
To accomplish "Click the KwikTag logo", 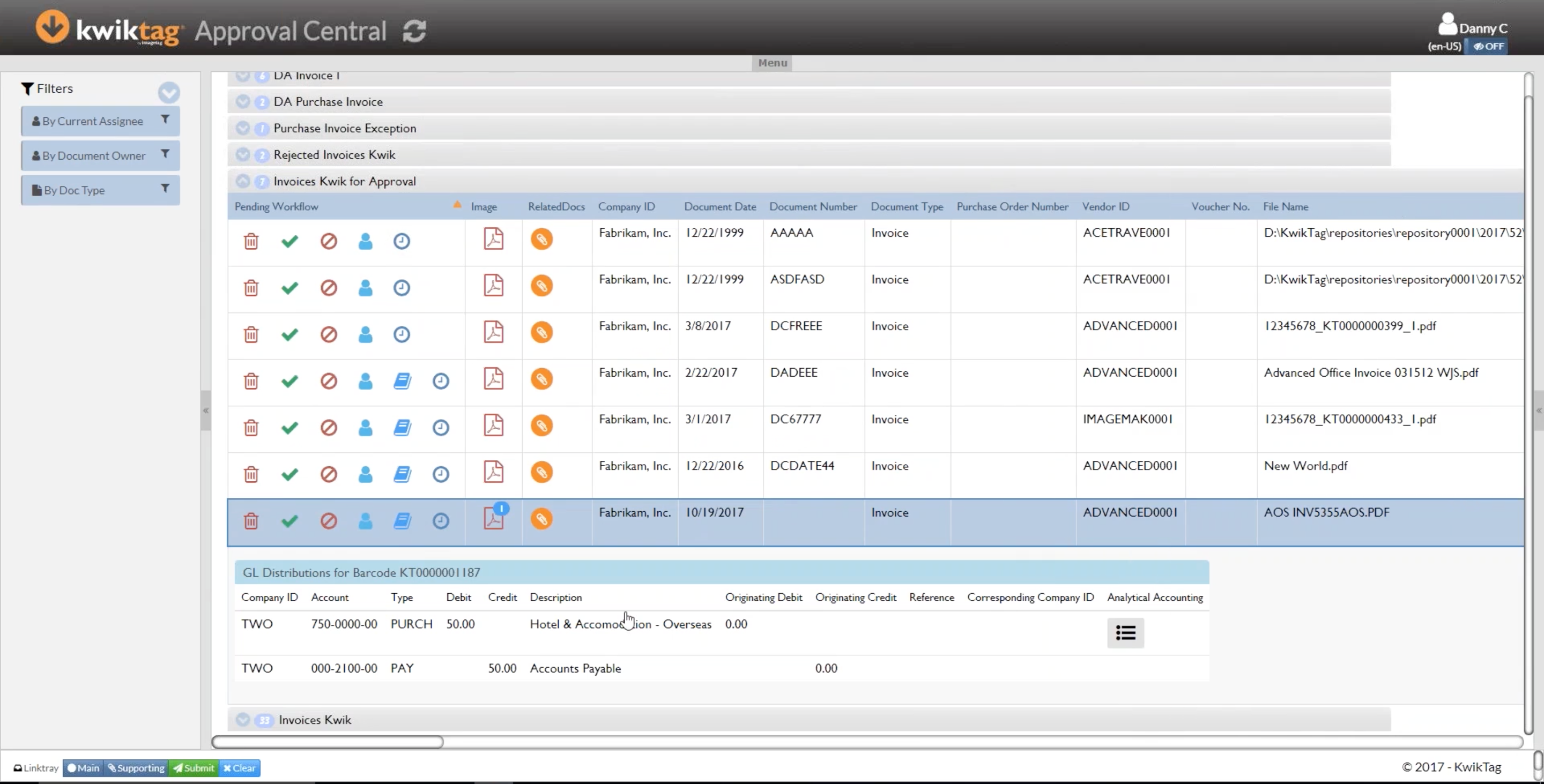I will pyautogui.click(x=108, y=29).
